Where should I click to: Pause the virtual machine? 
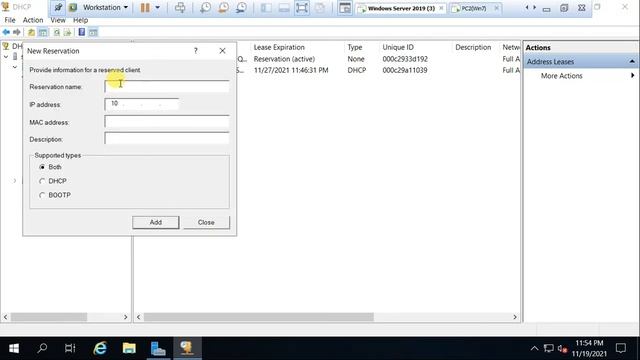[145, 8]
